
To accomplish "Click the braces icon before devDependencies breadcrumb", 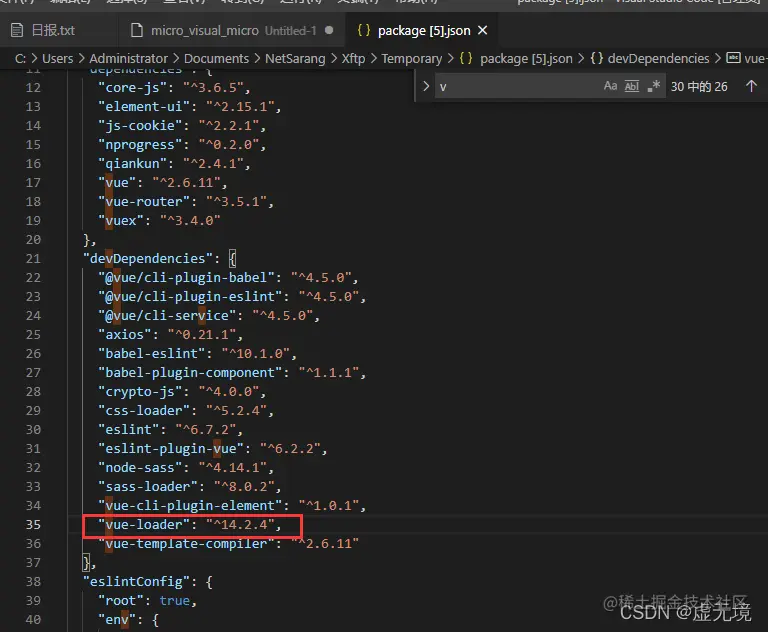I will coord(597,58).
